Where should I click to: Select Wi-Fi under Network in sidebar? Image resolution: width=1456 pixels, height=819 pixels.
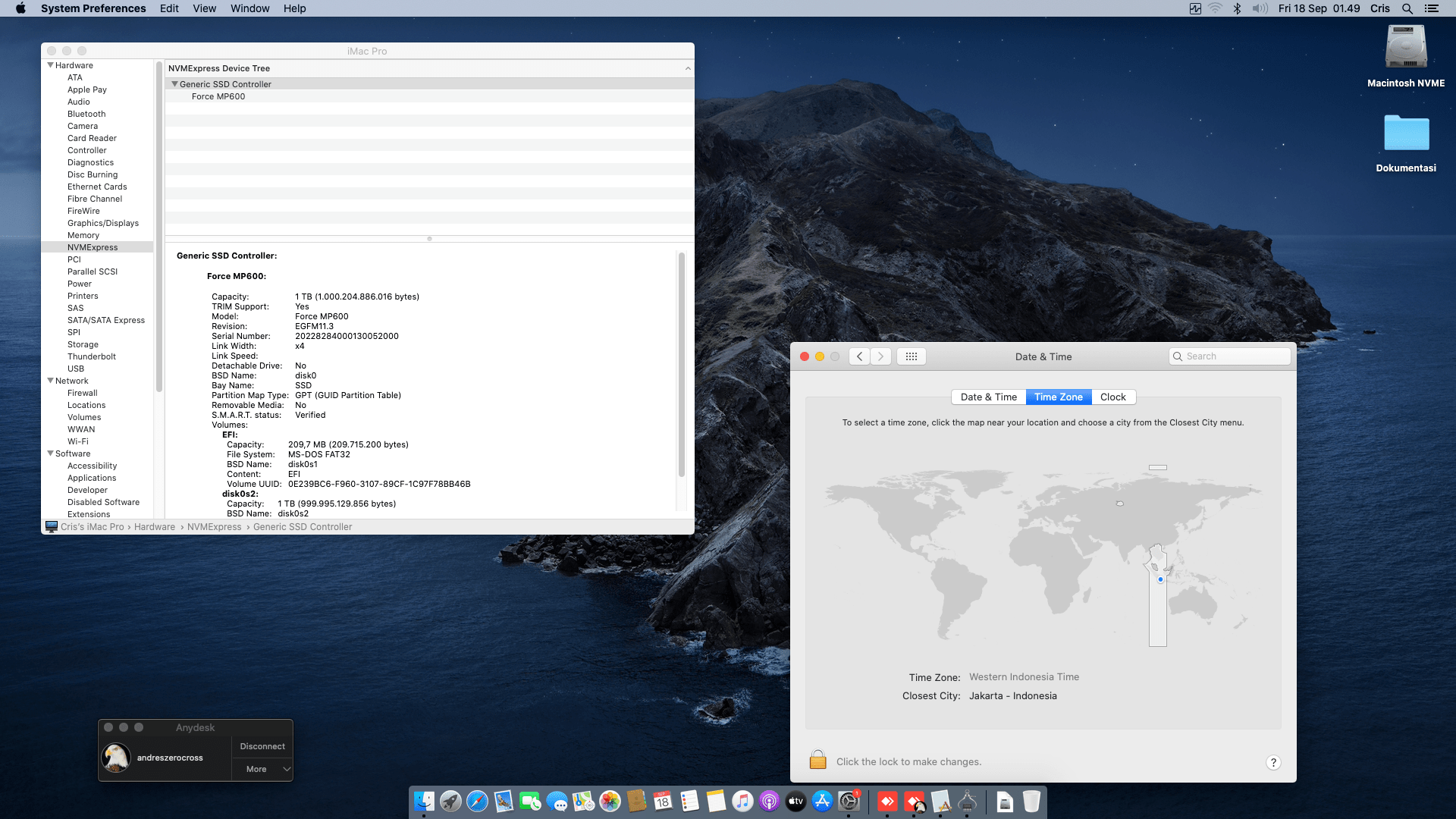(77, 441)
